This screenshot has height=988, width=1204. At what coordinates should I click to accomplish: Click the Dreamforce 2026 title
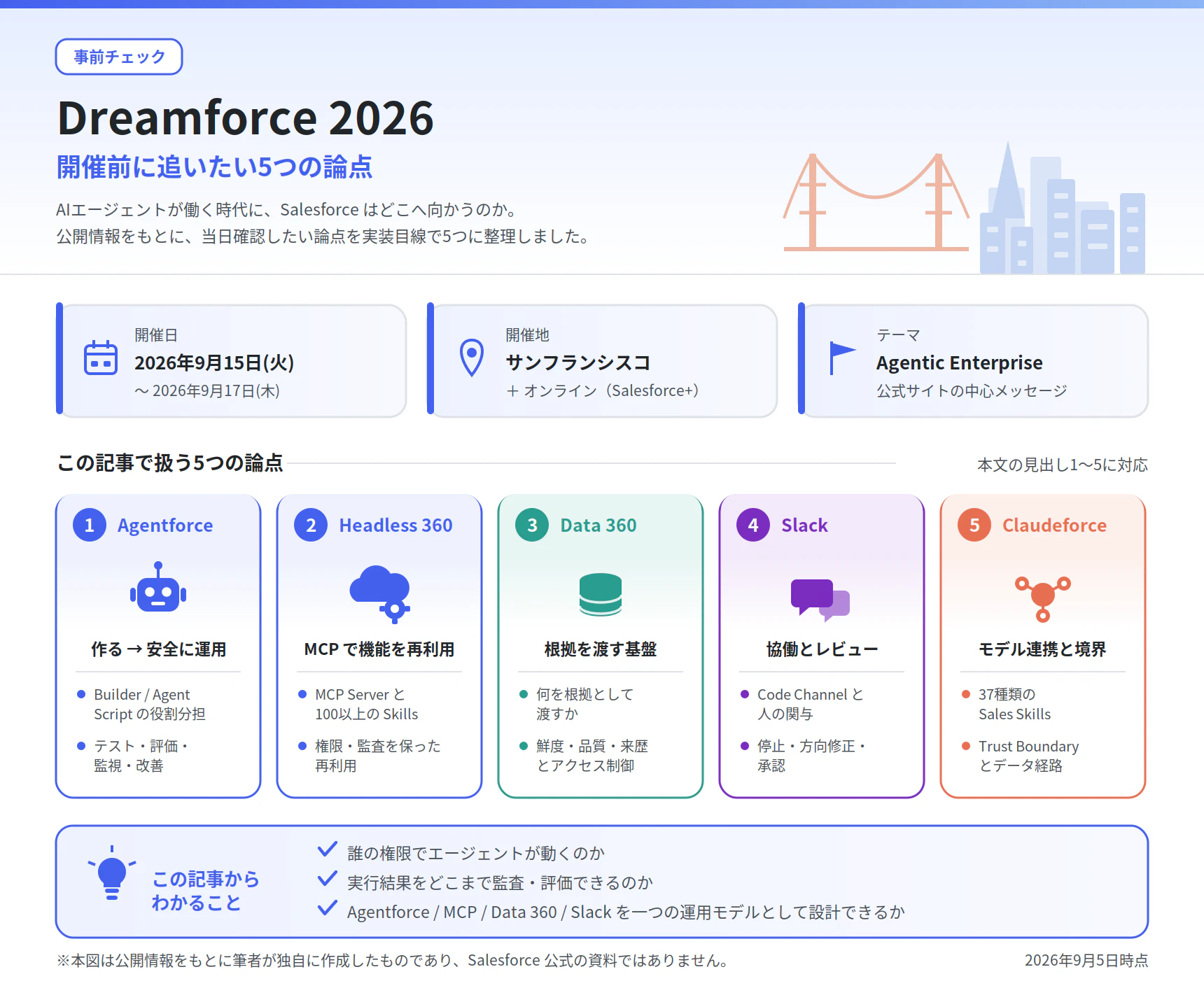pos(246,118)
